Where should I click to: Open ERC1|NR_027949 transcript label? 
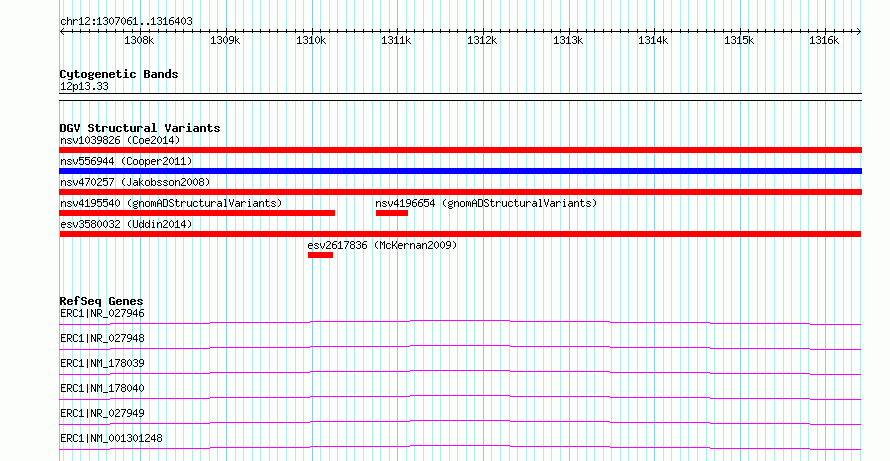click(x=102, y=413)
